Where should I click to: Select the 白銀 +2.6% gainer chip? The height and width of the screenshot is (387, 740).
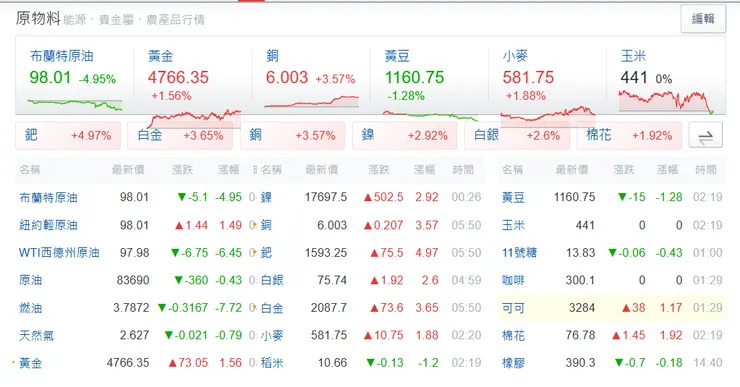[517, 136]
